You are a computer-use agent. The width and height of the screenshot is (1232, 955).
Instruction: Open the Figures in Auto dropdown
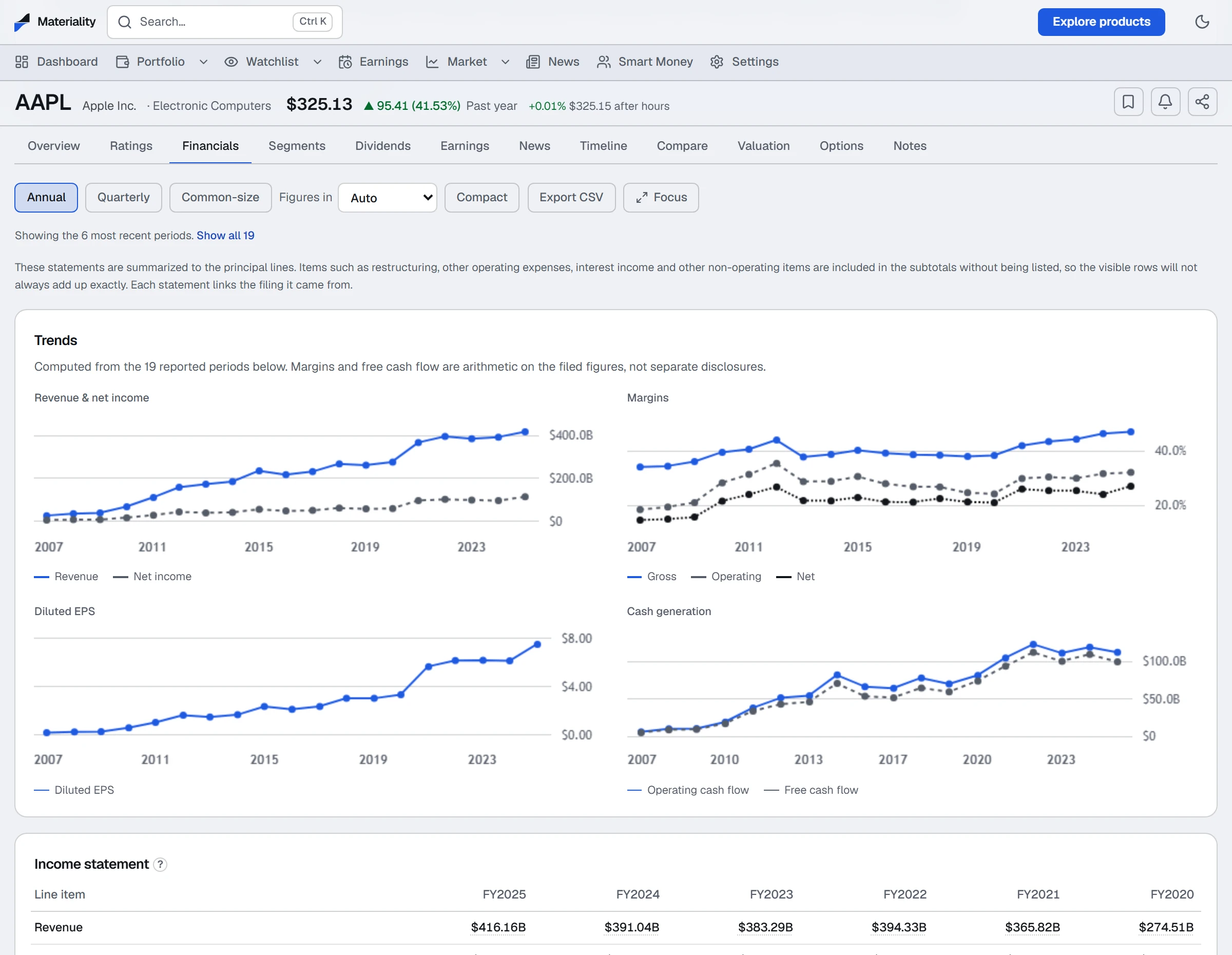(x=388, y=198)
